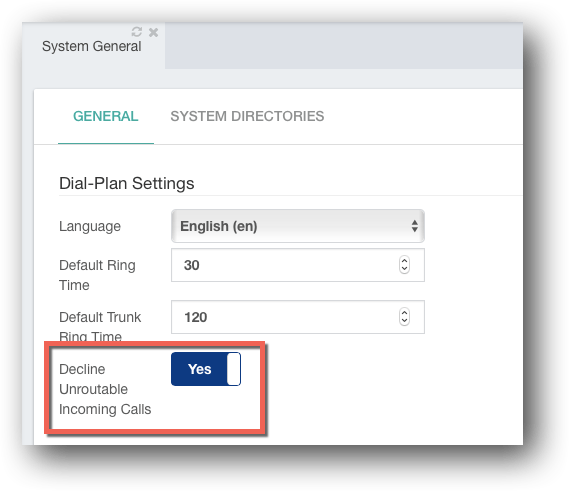569x491 pixels.
Task: Increase Default Trunk Ring Time with up arrow
Action: tap(404, 312)
